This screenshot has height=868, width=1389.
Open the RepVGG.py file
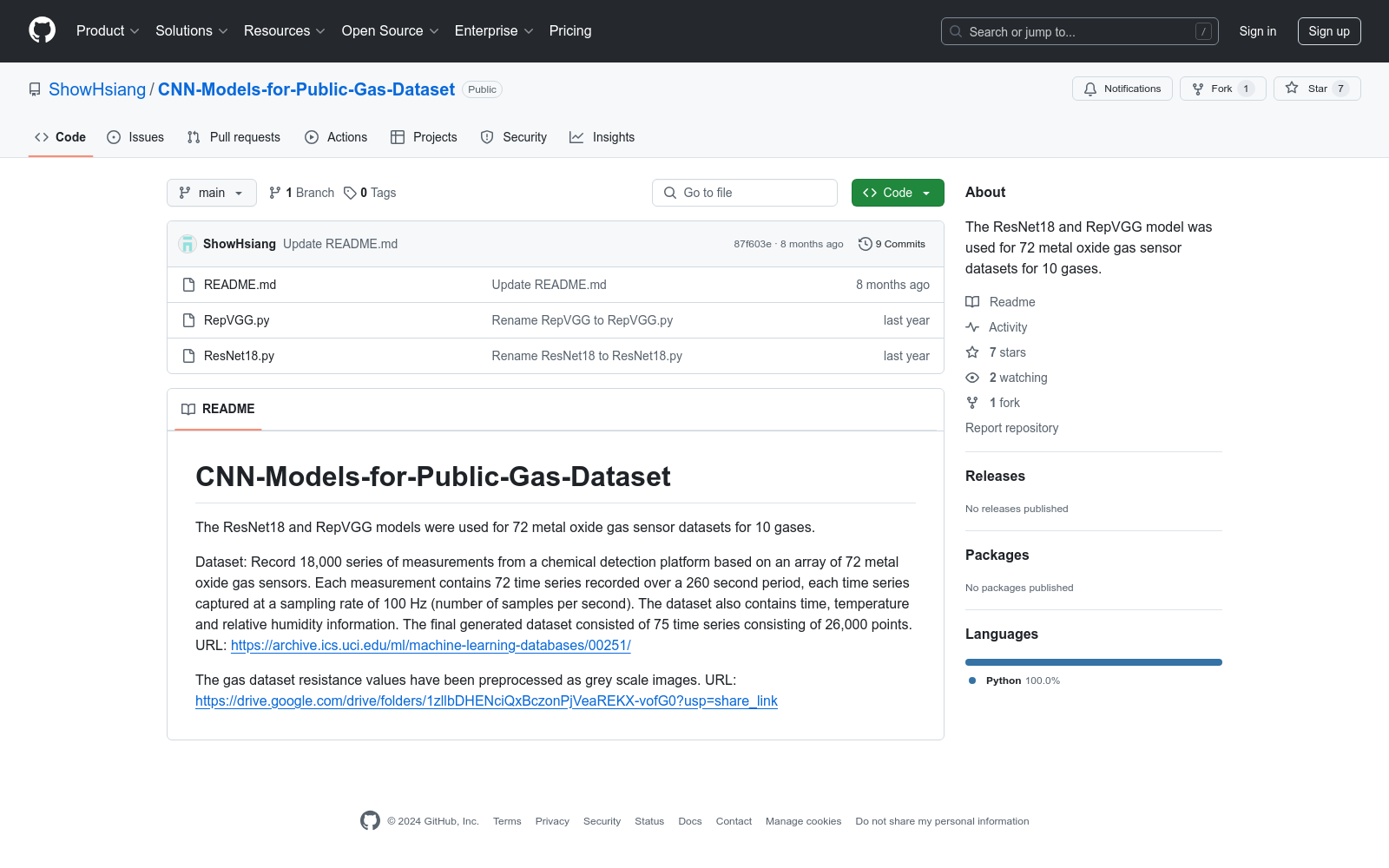(237, 320)
